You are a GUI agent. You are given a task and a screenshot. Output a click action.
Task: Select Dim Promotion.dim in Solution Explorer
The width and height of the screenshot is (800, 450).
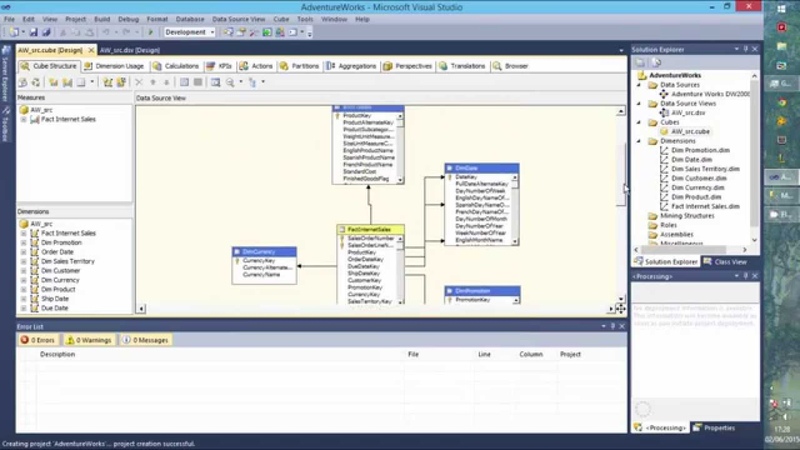(701, 151)
